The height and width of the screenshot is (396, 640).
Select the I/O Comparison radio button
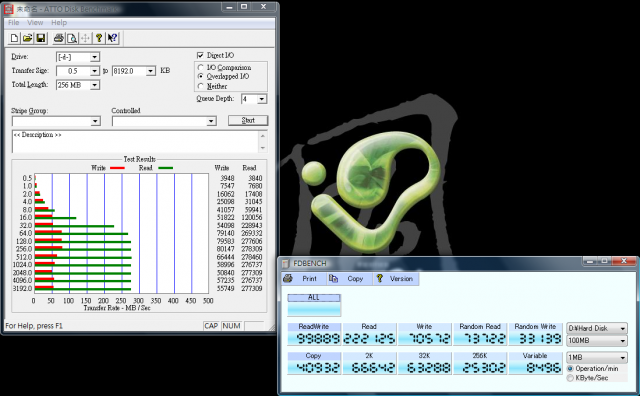pyautogui.click(x=200, y=67)
